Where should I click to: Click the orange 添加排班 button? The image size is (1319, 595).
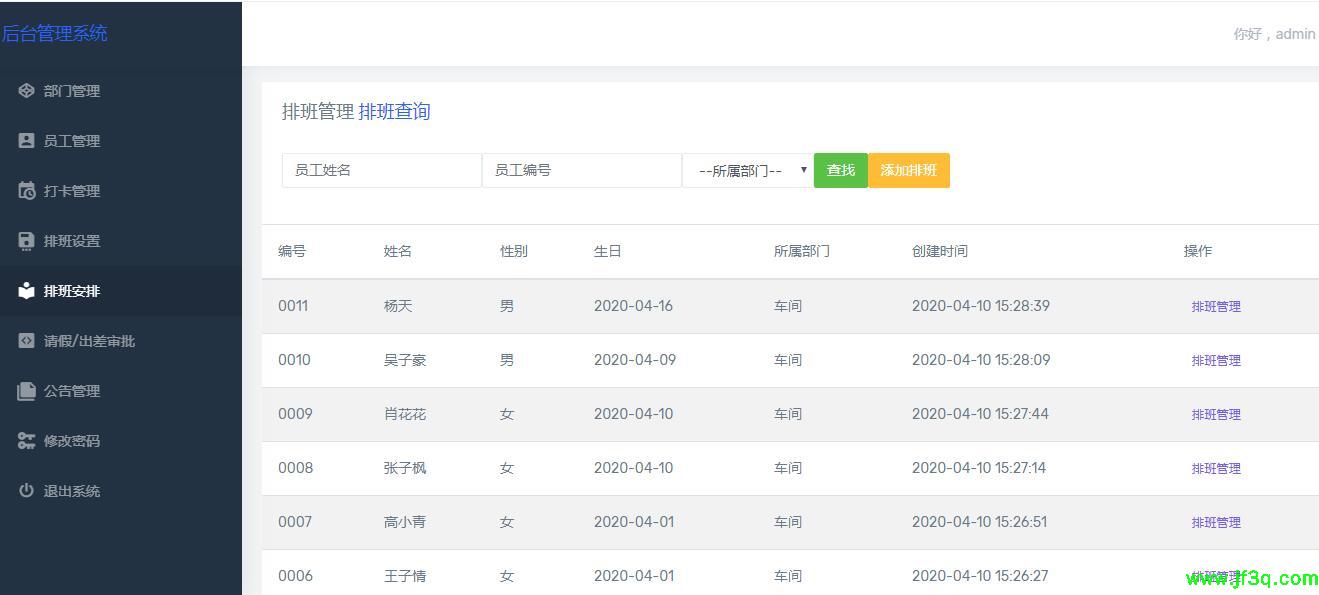[907, 170]
